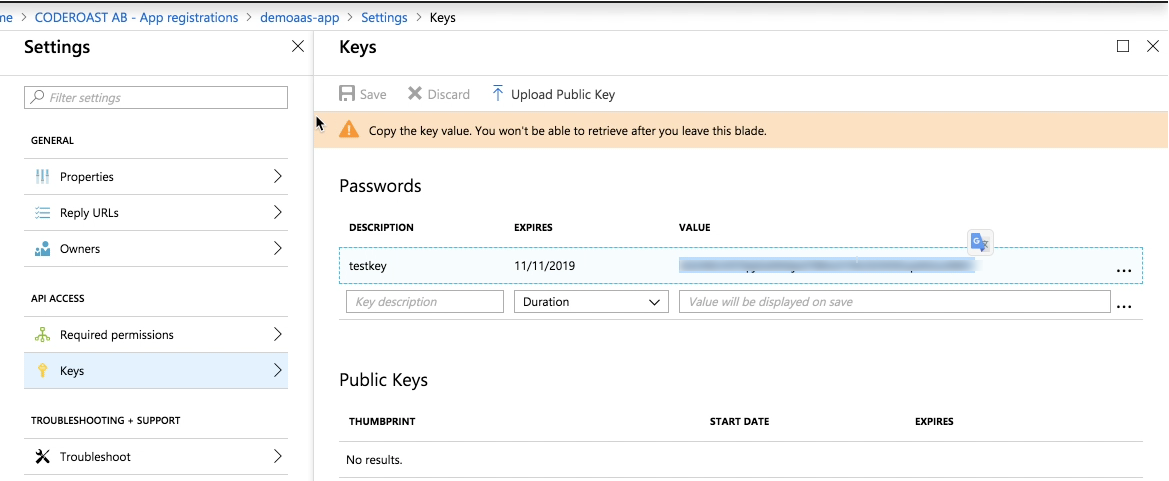Click the Required permissions tree icon

(x=42, y=335)
